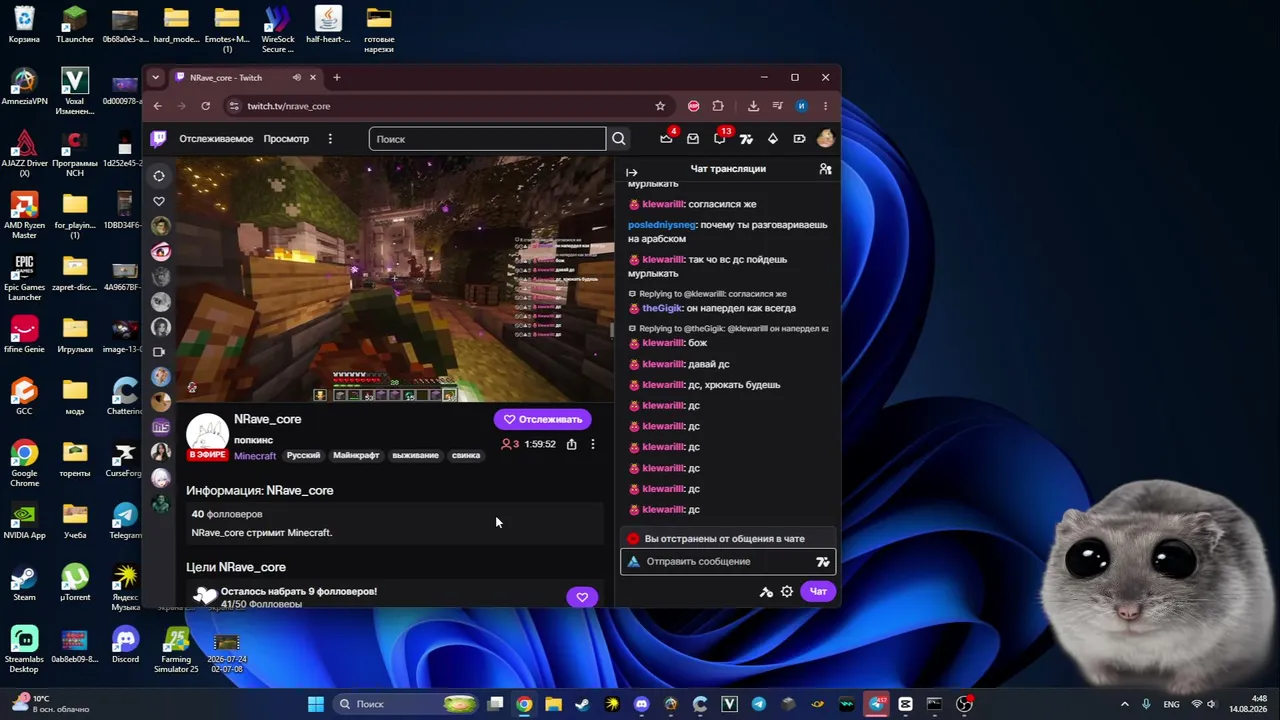Click the Twitch search magnifier button
The height and width of the screenshot is (720, 1280).
618,139
